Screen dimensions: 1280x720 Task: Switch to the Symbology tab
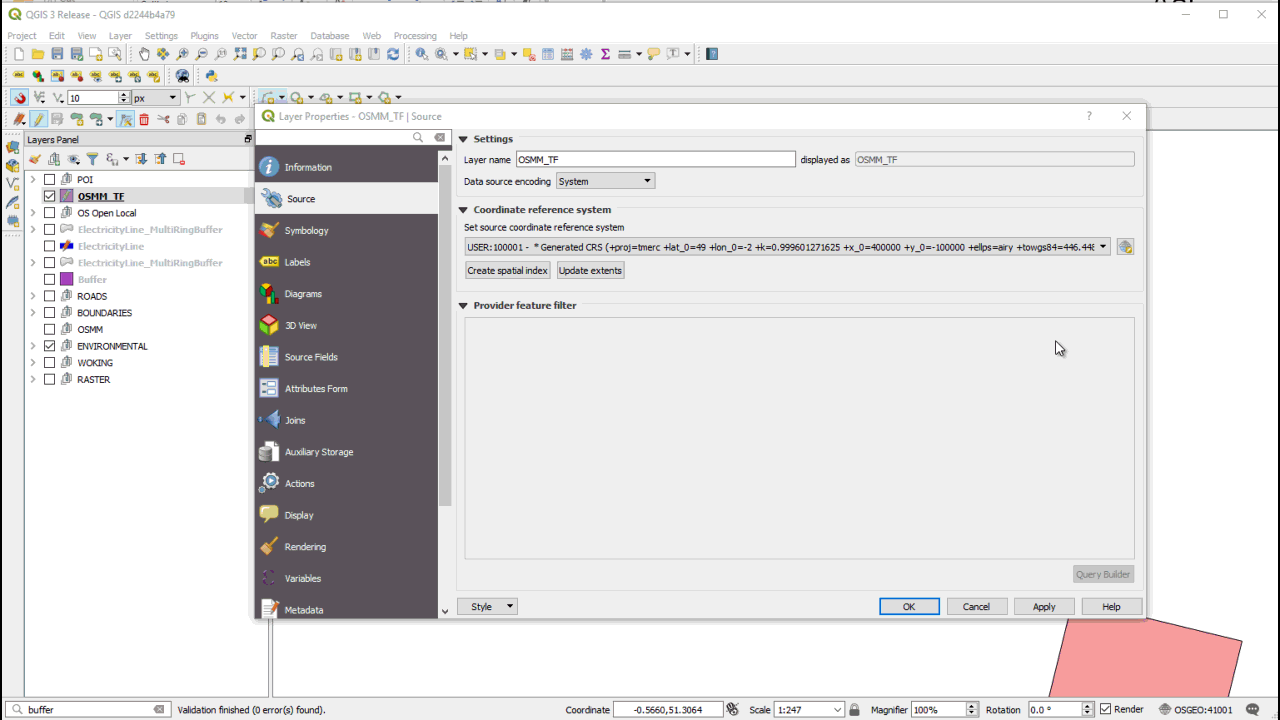point(346,230)
